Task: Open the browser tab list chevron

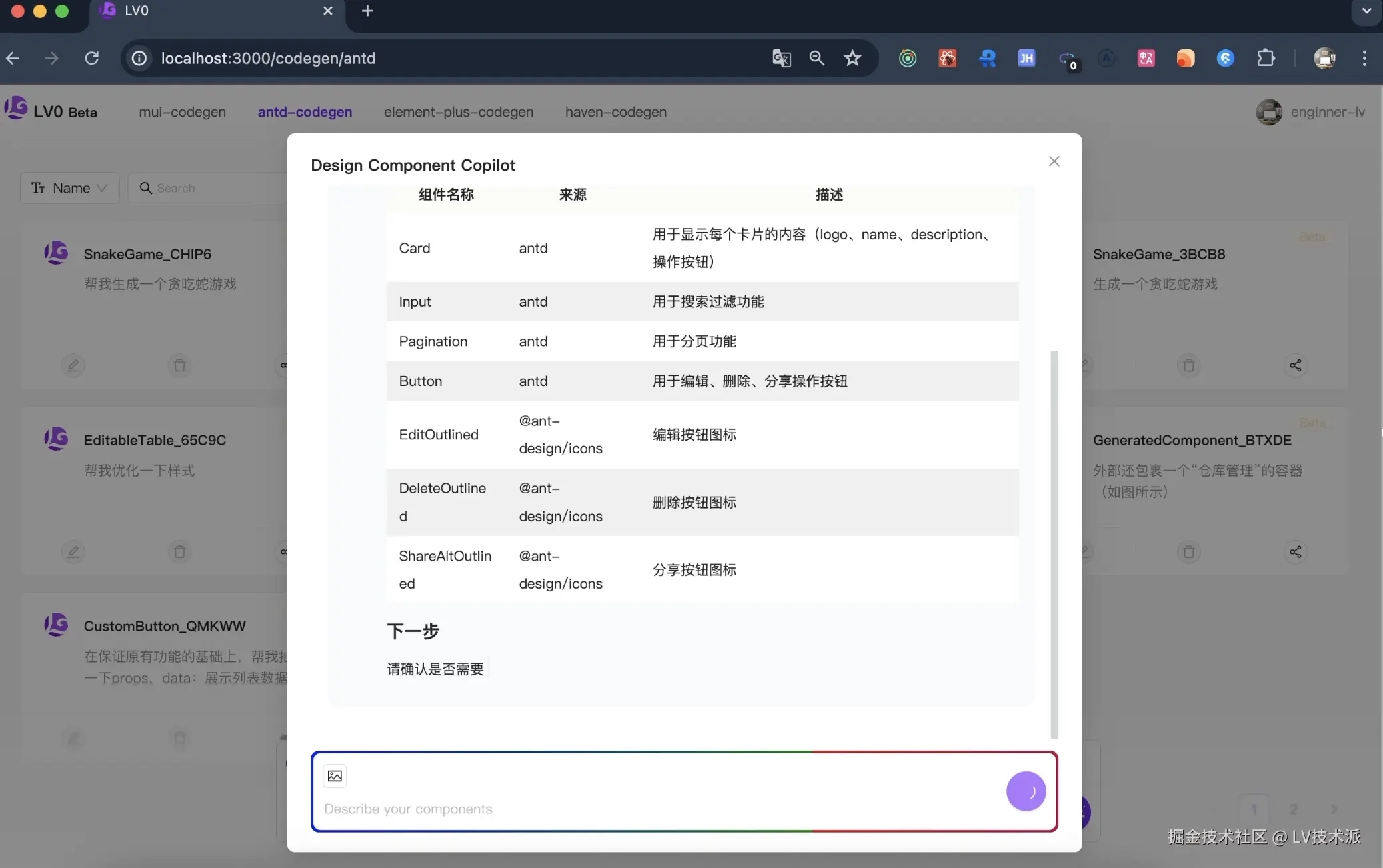Action: [1366, 11]
